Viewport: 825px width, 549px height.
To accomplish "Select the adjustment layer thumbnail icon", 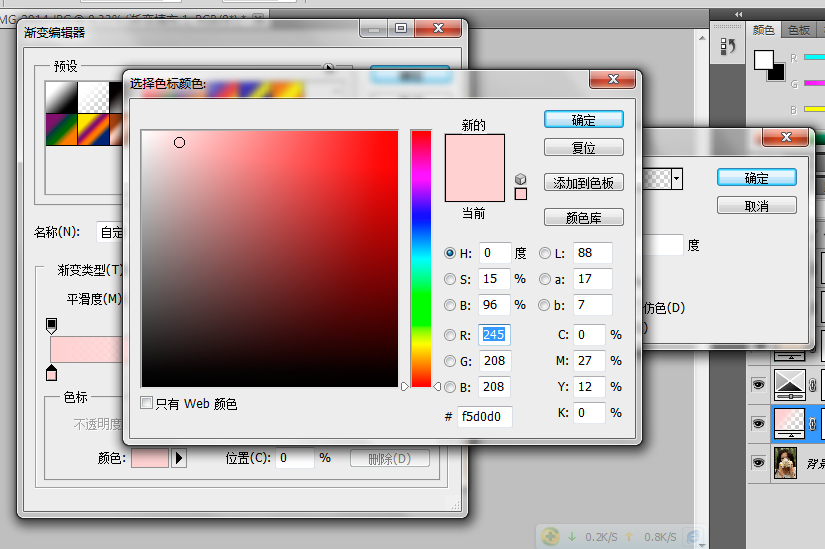I will [790, 385].
